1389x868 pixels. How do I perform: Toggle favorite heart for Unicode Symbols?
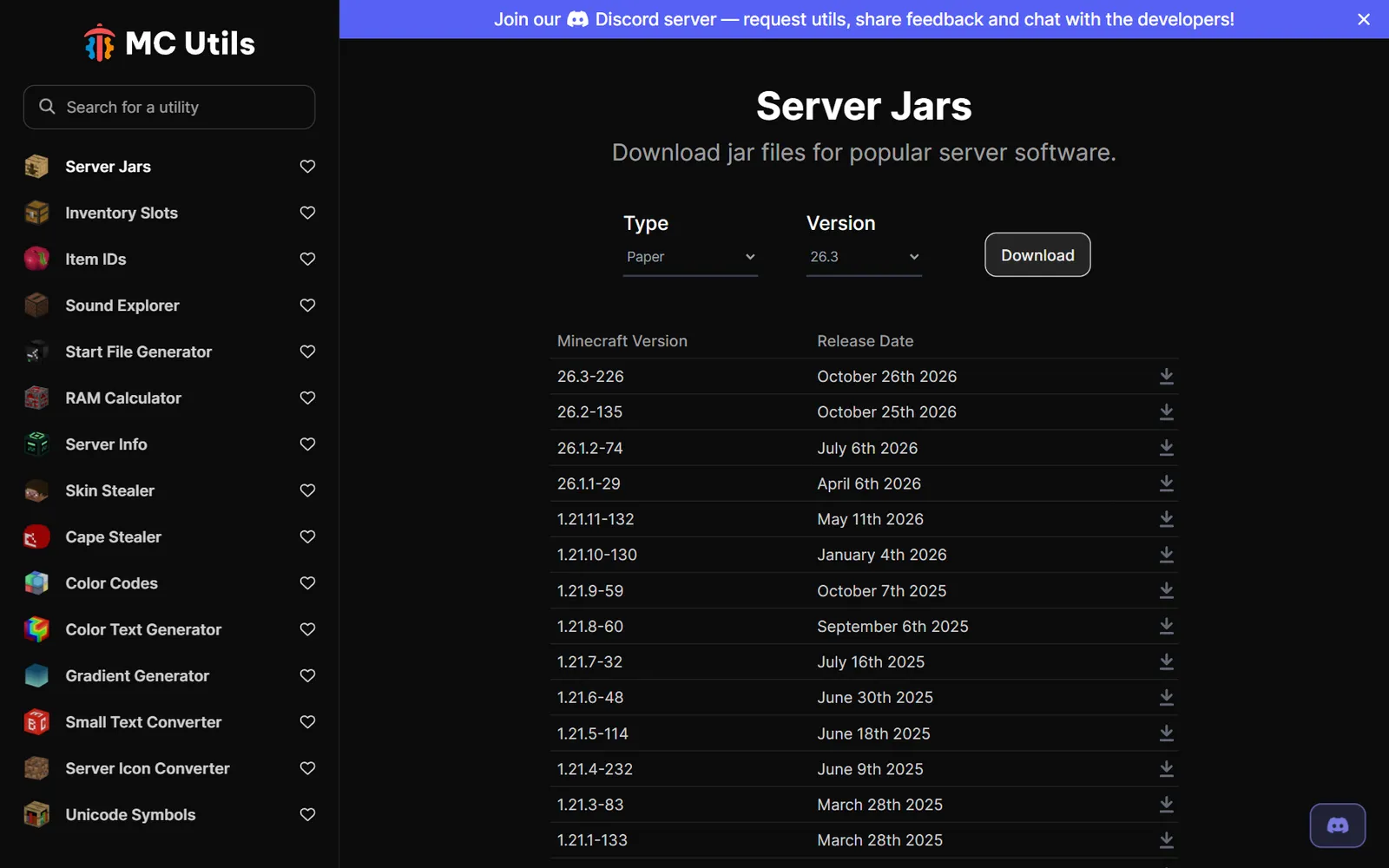point(307,814)
